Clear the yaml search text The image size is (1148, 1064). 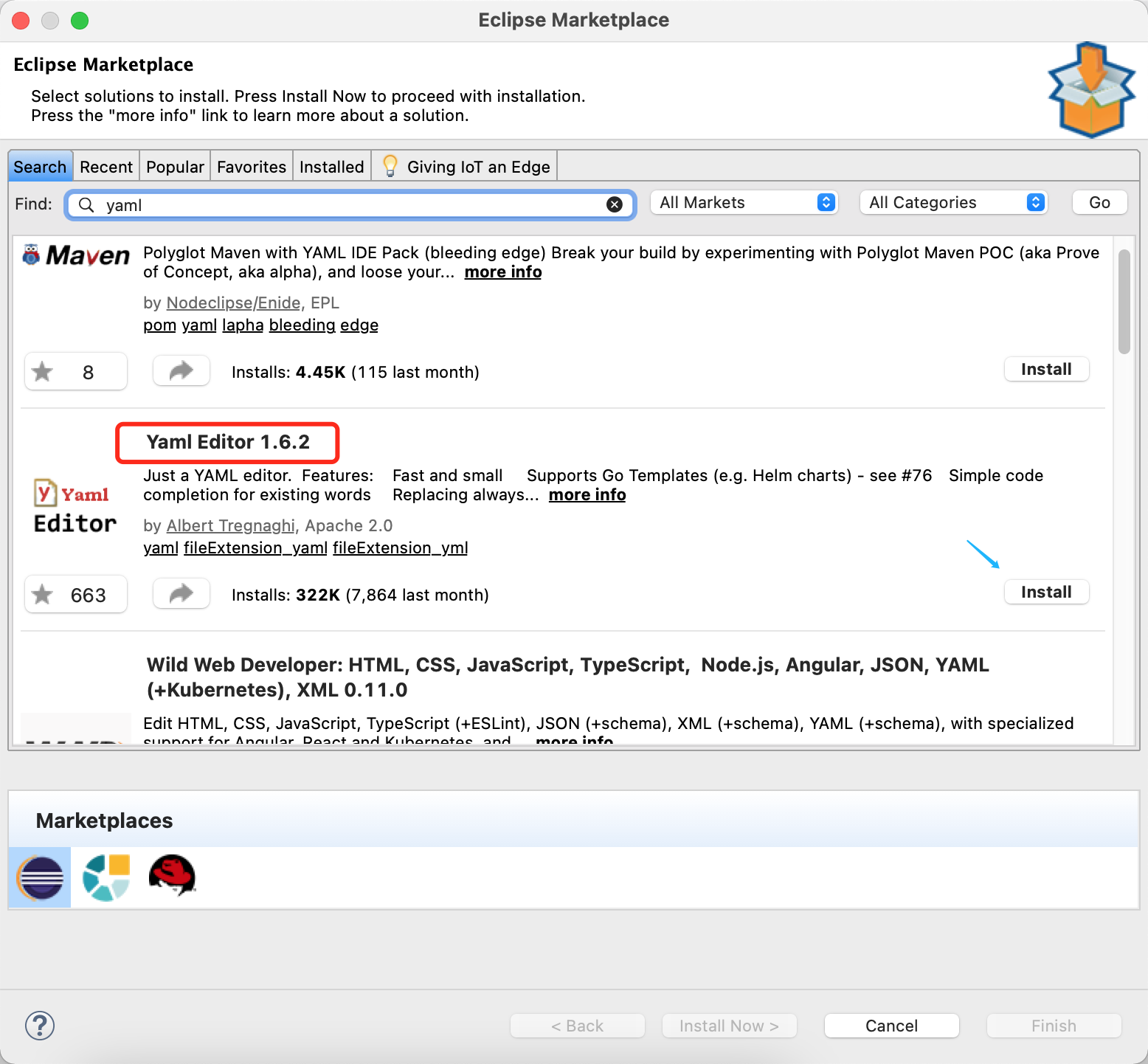pyautogui.click(x=615, y=204)
